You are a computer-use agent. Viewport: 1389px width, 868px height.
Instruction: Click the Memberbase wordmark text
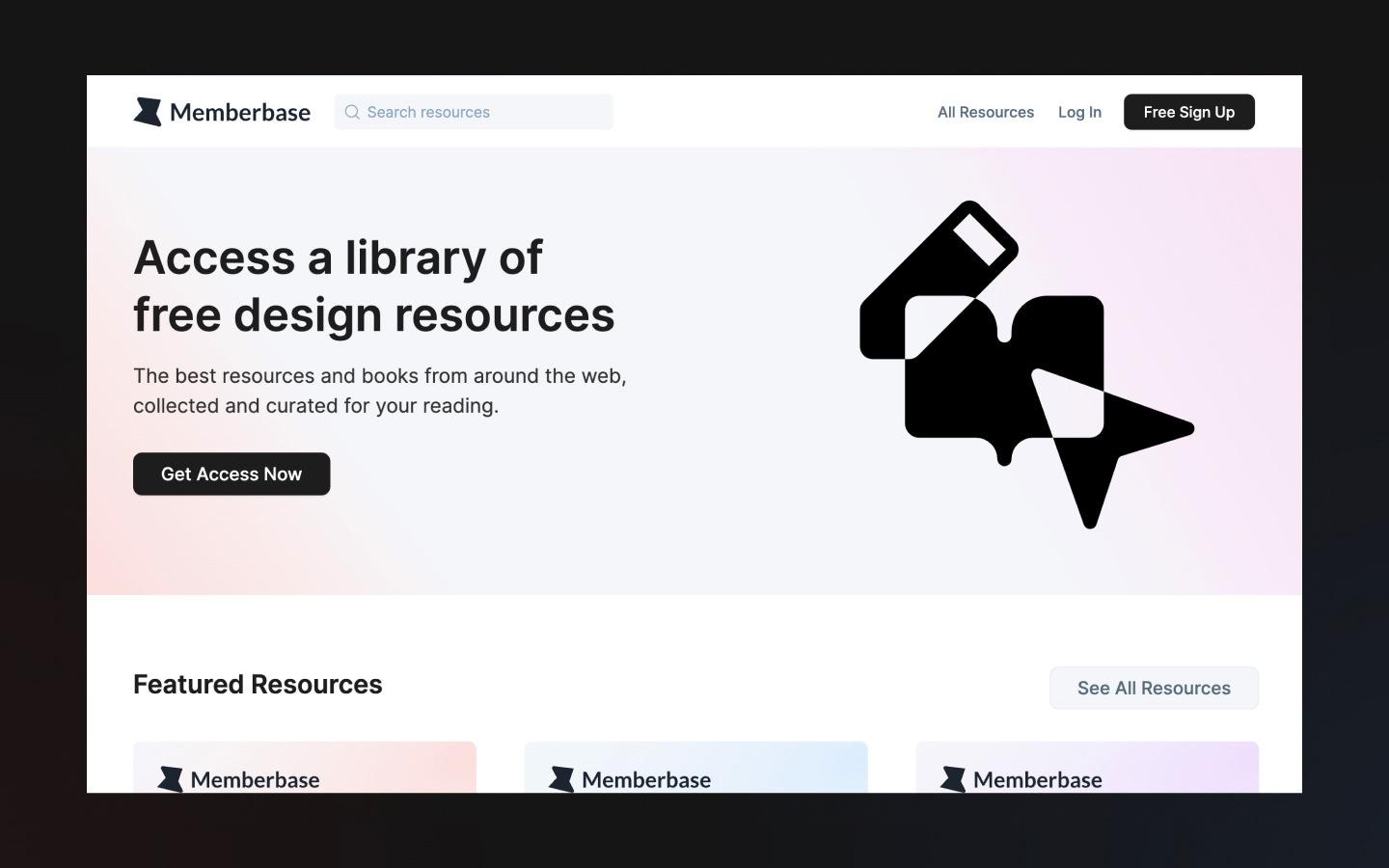tap(239, 112)
